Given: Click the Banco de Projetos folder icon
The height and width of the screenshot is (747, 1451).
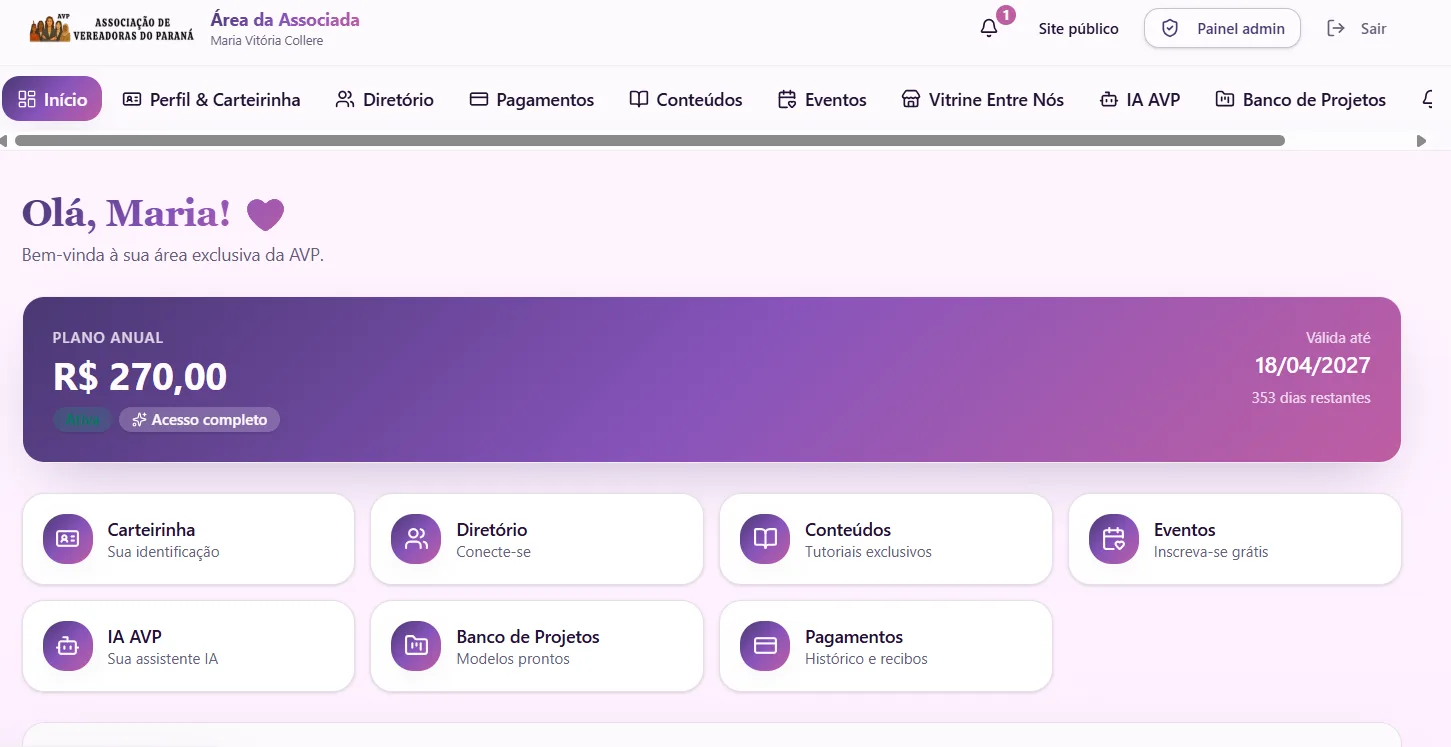Looking at the screenshot, I should (416, 646).
